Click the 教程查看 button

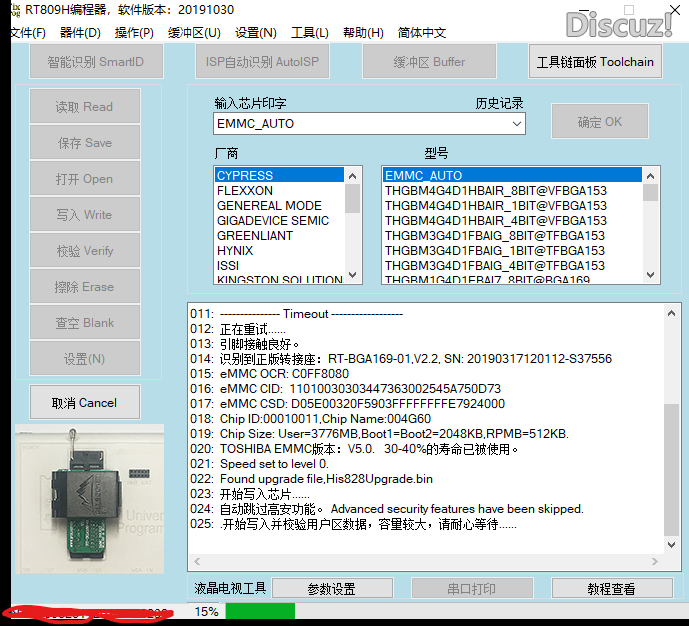(612, 589)
